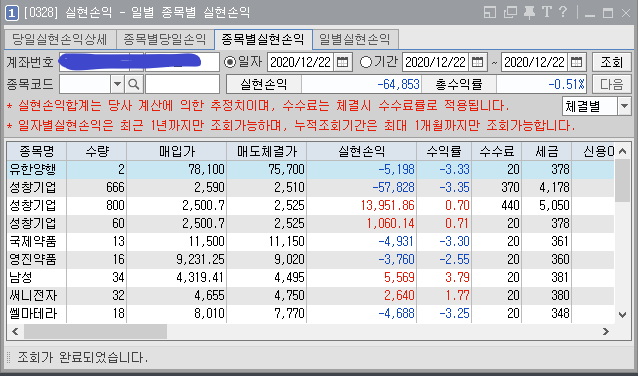
Task: Click the 매입가 column header
Action: click(177, 151)
